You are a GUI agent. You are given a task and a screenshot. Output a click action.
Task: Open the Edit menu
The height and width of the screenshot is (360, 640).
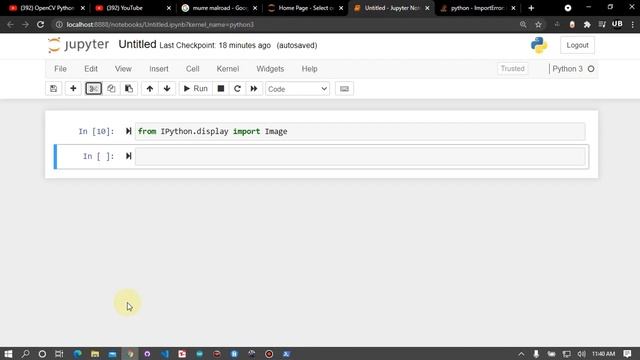click(91, 69)
